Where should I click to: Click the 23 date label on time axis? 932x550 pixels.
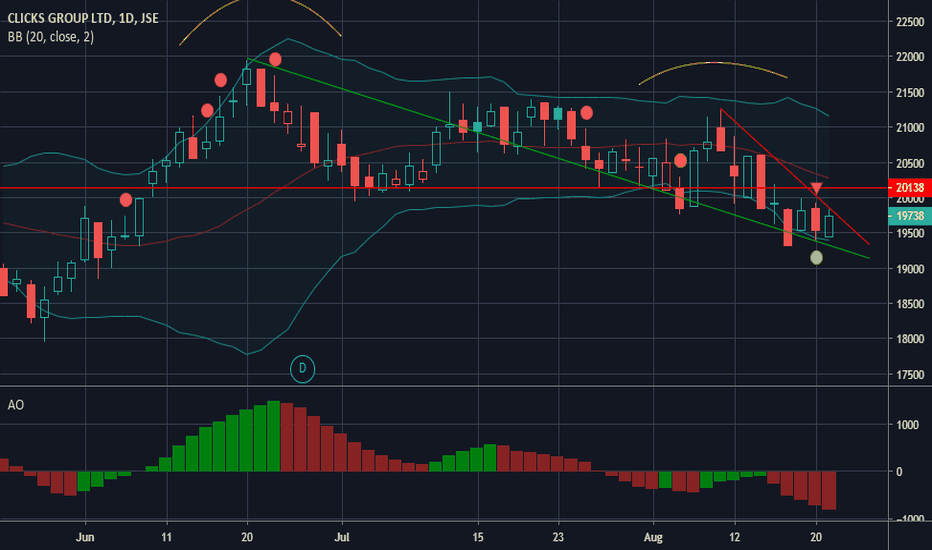[558, 537]
